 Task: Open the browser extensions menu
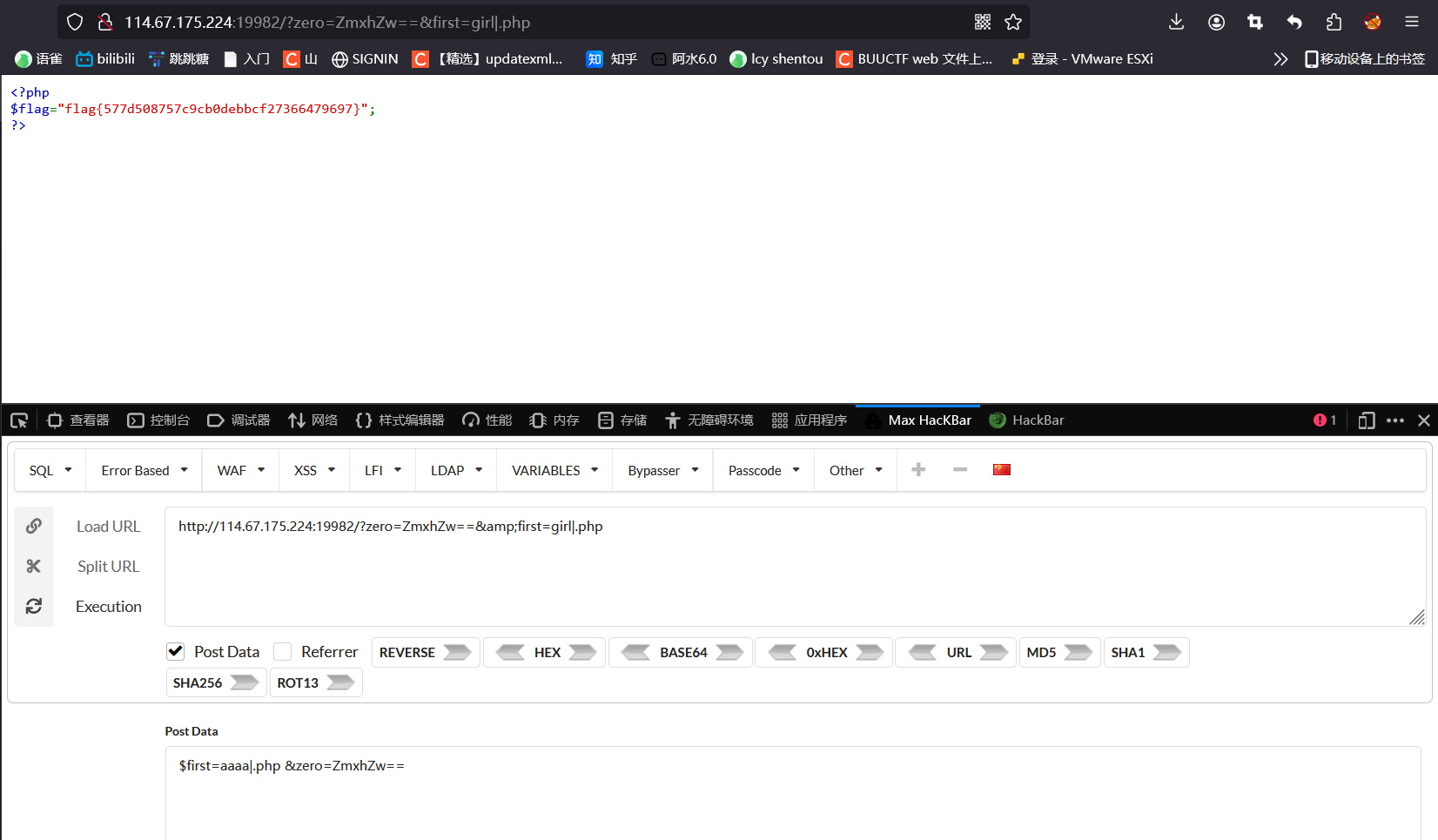tap(1333, 22)
